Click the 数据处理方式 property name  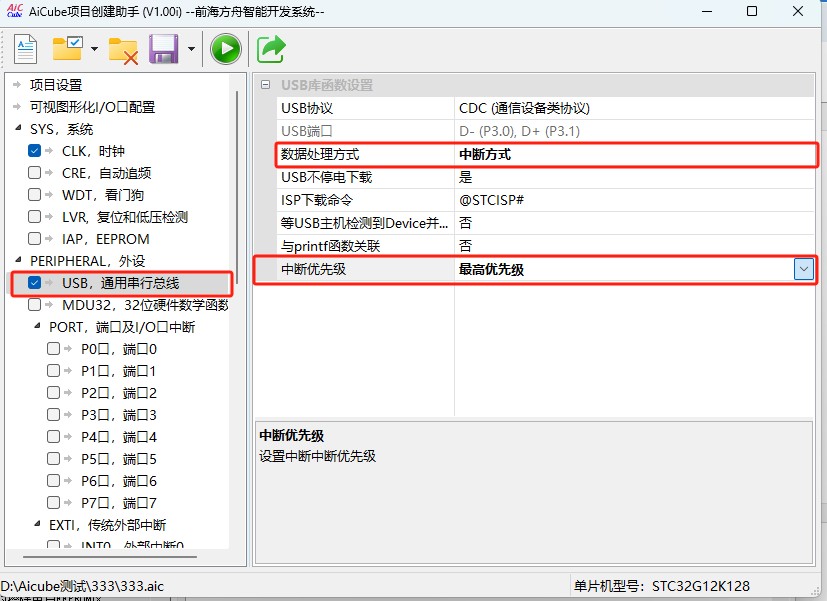[x=320, y=154]
